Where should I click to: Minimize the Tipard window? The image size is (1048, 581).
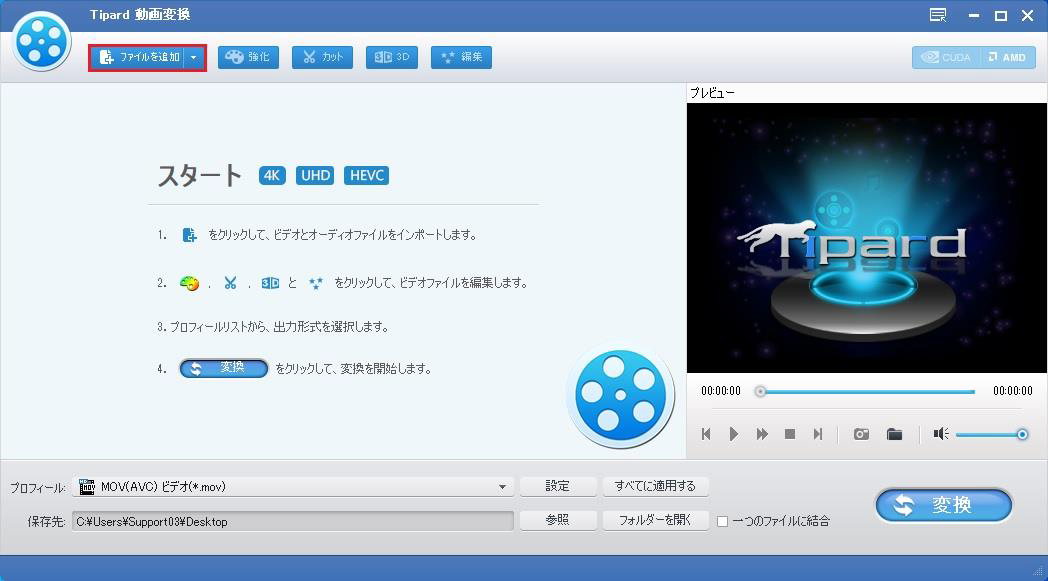click(x=974, y=15)
